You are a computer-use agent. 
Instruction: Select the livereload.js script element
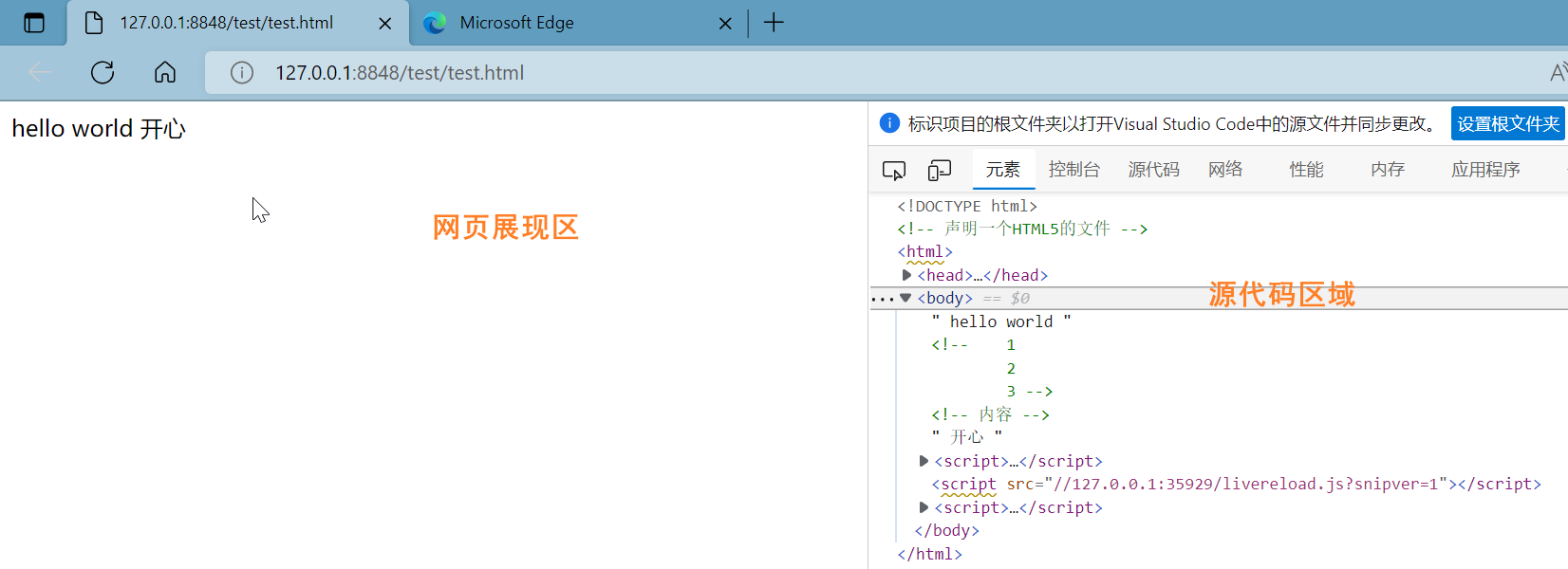click(1236, 484)
